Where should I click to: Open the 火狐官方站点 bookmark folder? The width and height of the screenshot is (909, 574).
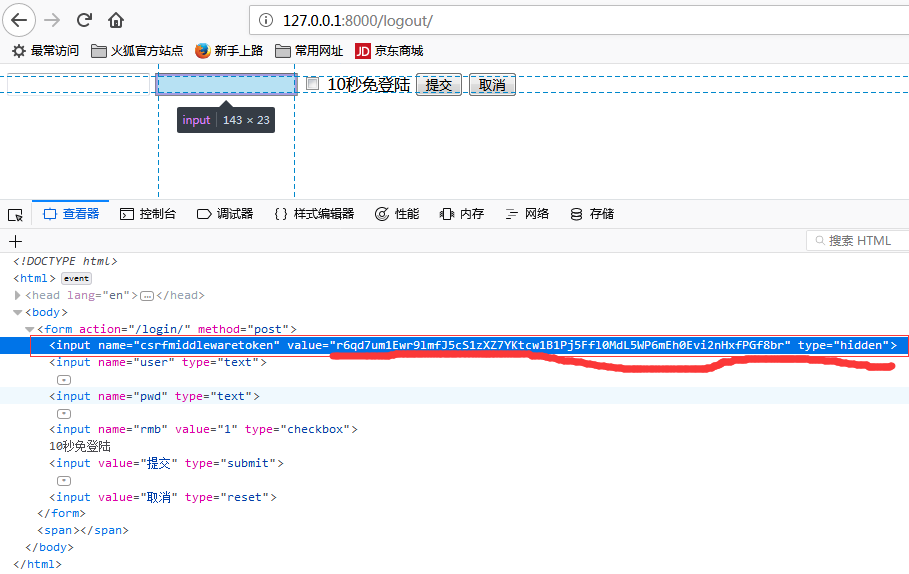137,51
